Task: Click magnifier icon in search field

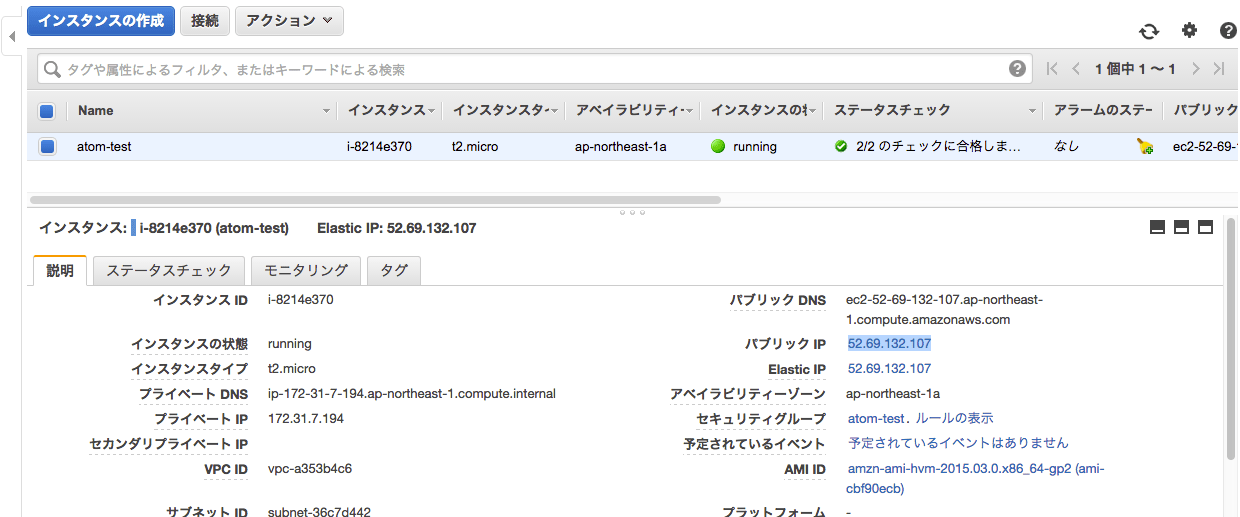Action: [52, 69]
